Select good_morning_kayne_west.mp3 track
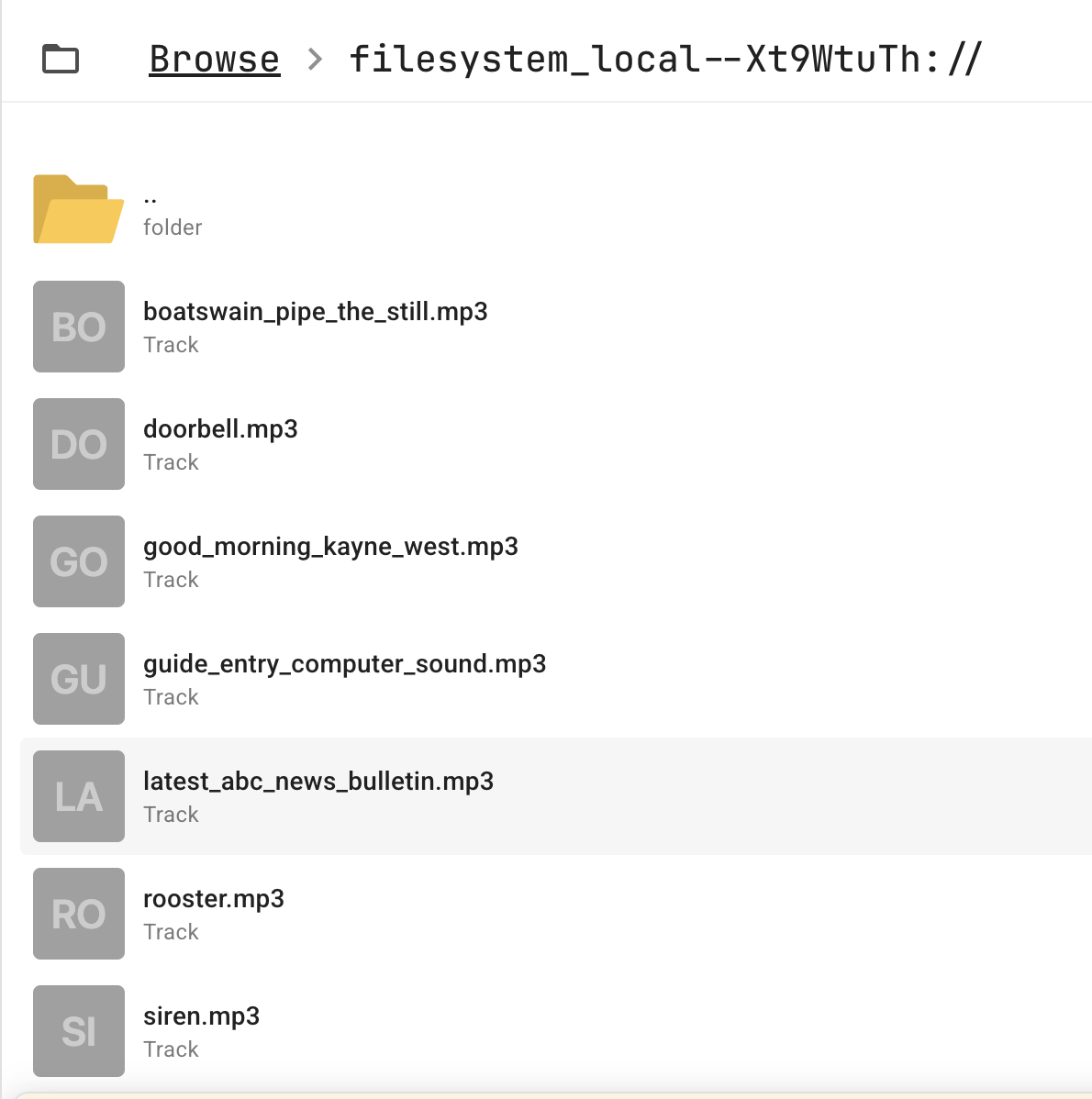 pos(330,547)
